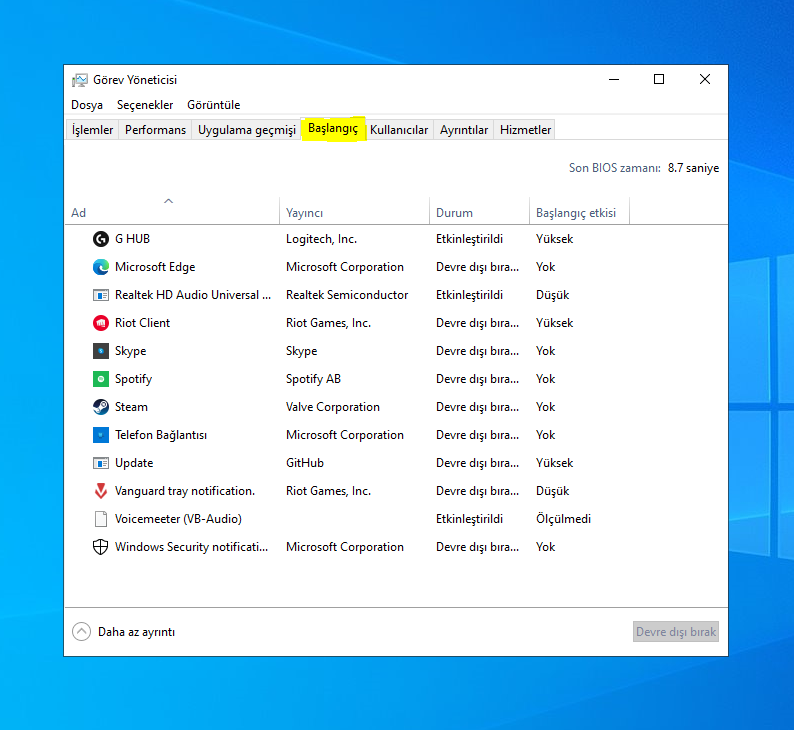Viewport: 794px width, 730px height.
Task: Click Skype's Devre dışı bıra... status cell
Action: 478,351
